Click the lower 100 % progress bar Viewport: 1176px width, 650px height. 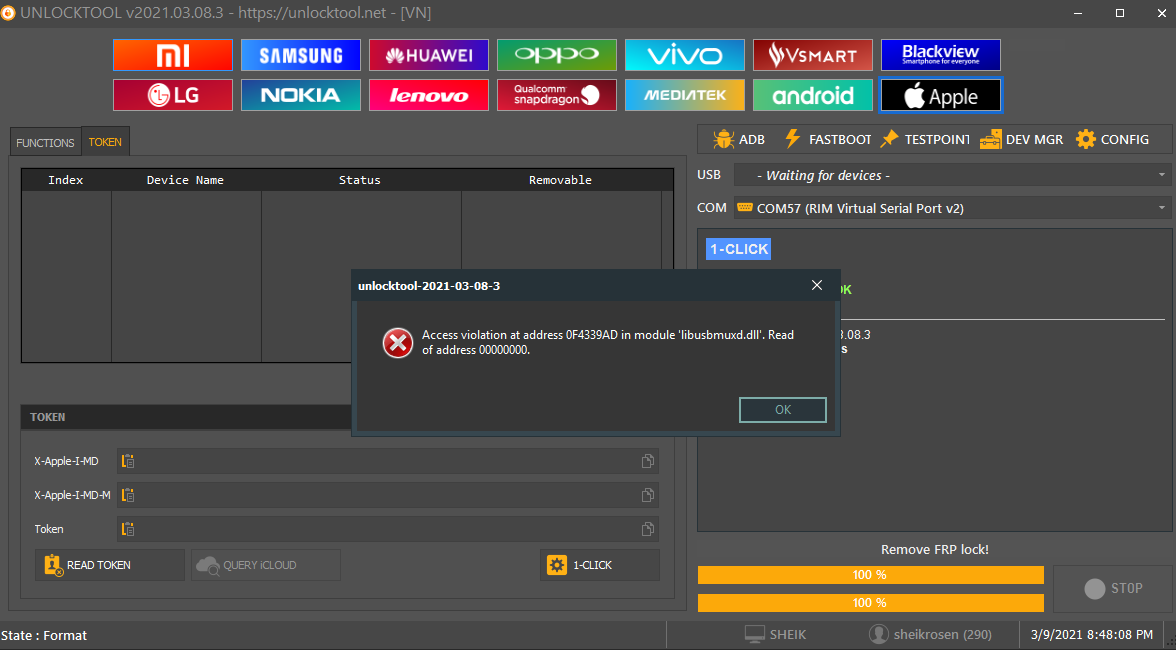point(871,603)
